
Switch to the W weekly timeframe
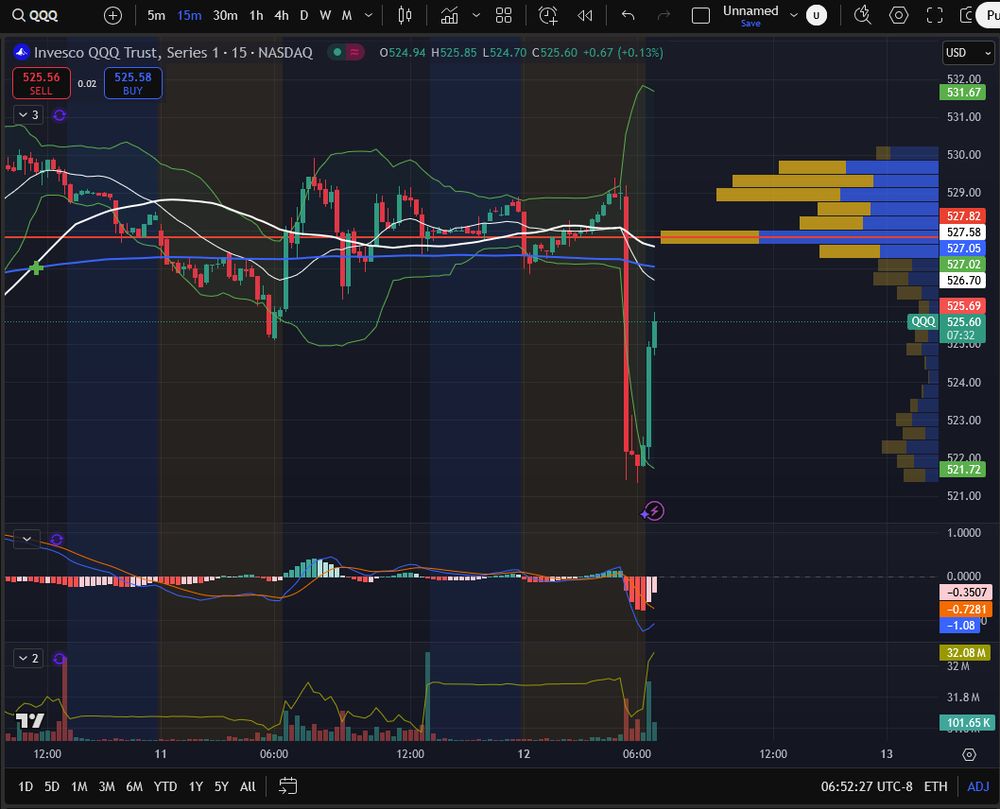(x=325, y=15)
